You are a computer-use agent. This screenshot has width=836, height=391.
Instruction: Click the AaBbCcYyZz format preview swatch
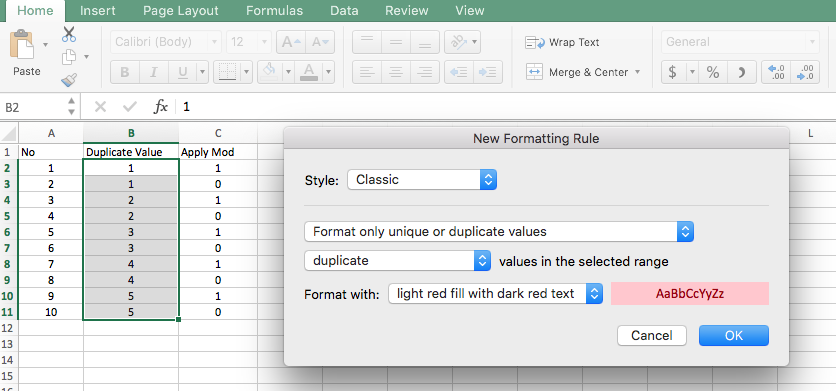click(689, 293)
